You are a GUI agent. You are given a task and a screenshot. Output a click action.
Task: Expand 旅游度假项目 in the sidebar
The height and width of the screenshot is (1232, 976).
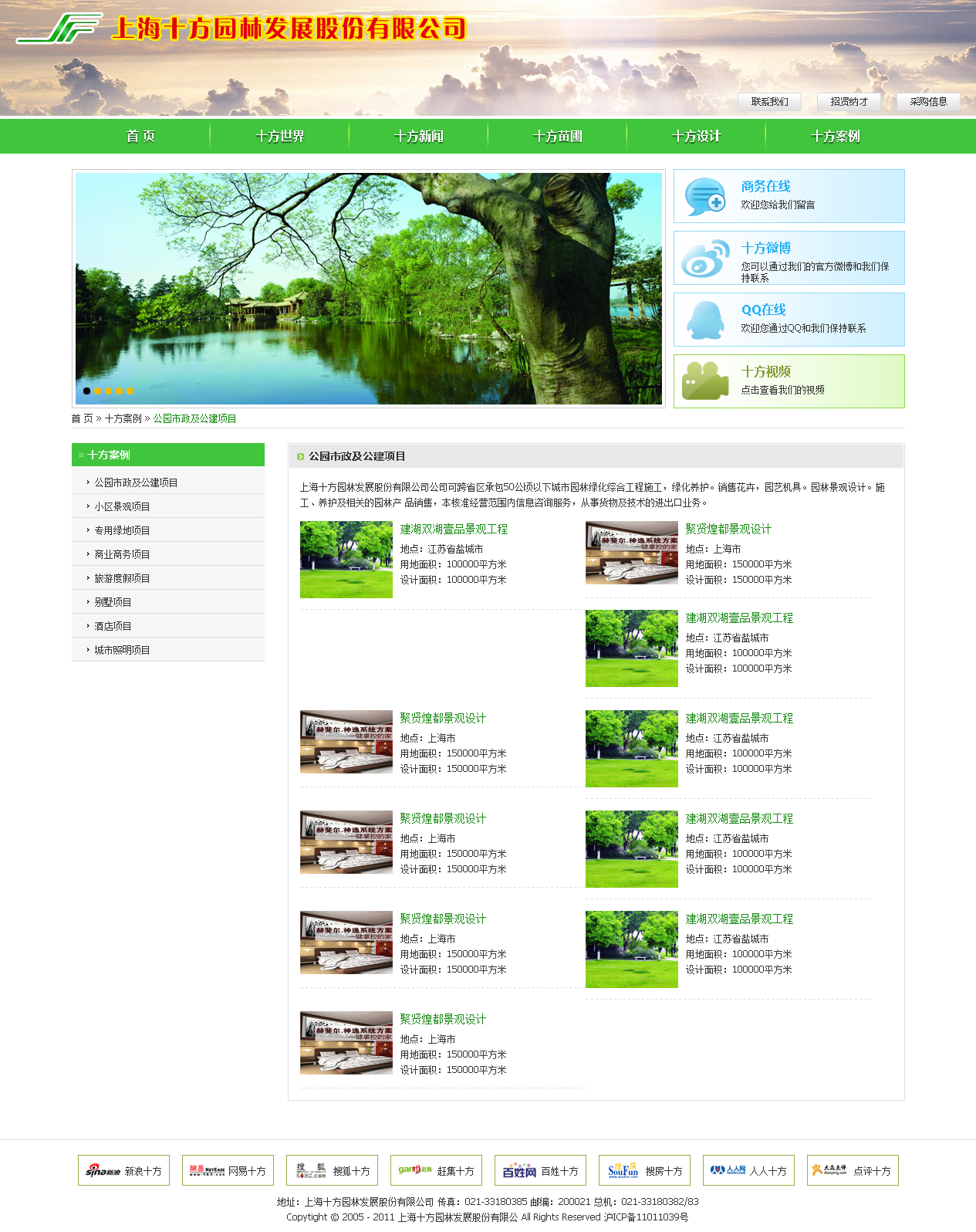(x=122, y=578)
